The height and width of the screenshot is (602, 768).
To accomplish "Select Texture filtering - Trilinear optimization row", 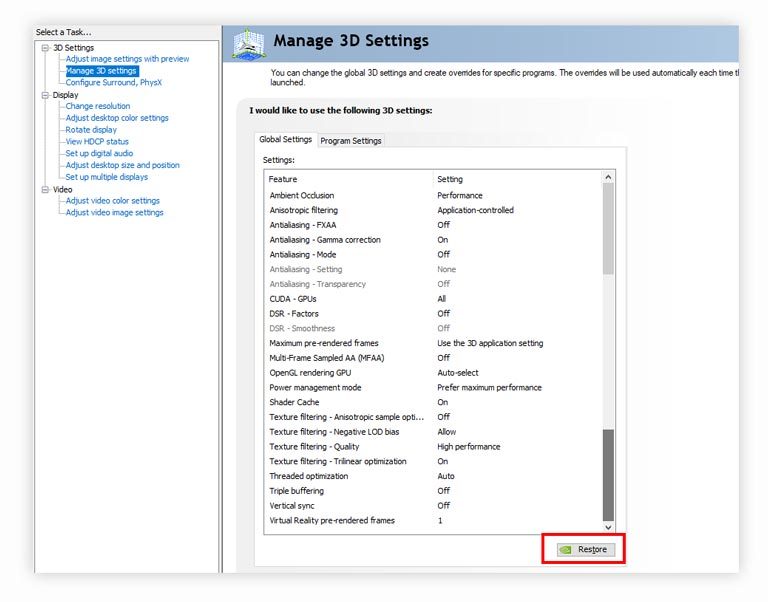I will 433,461.
